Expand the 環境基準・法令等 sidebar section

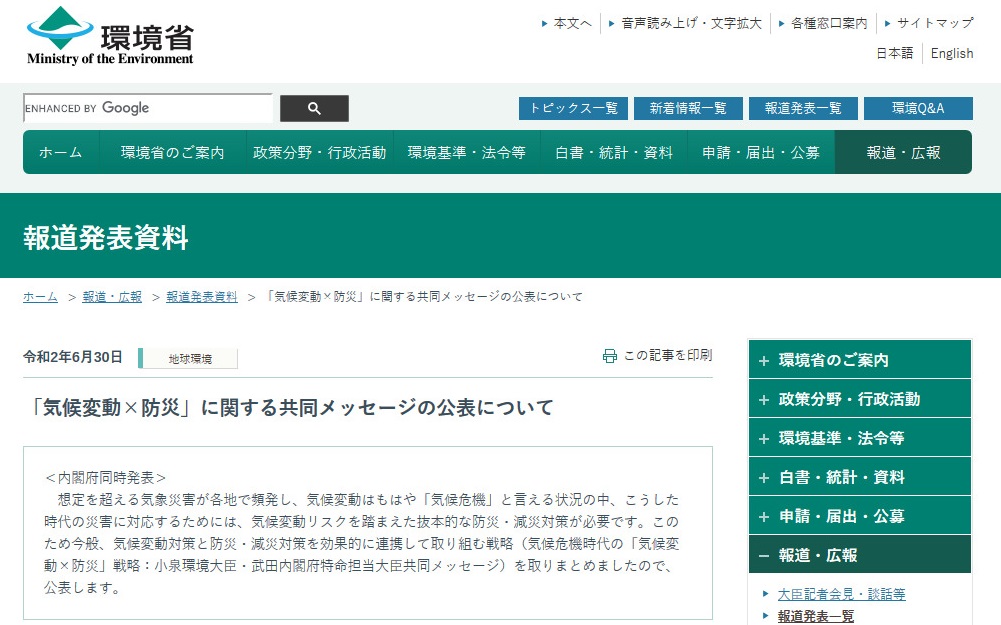[x=859, y=438]
